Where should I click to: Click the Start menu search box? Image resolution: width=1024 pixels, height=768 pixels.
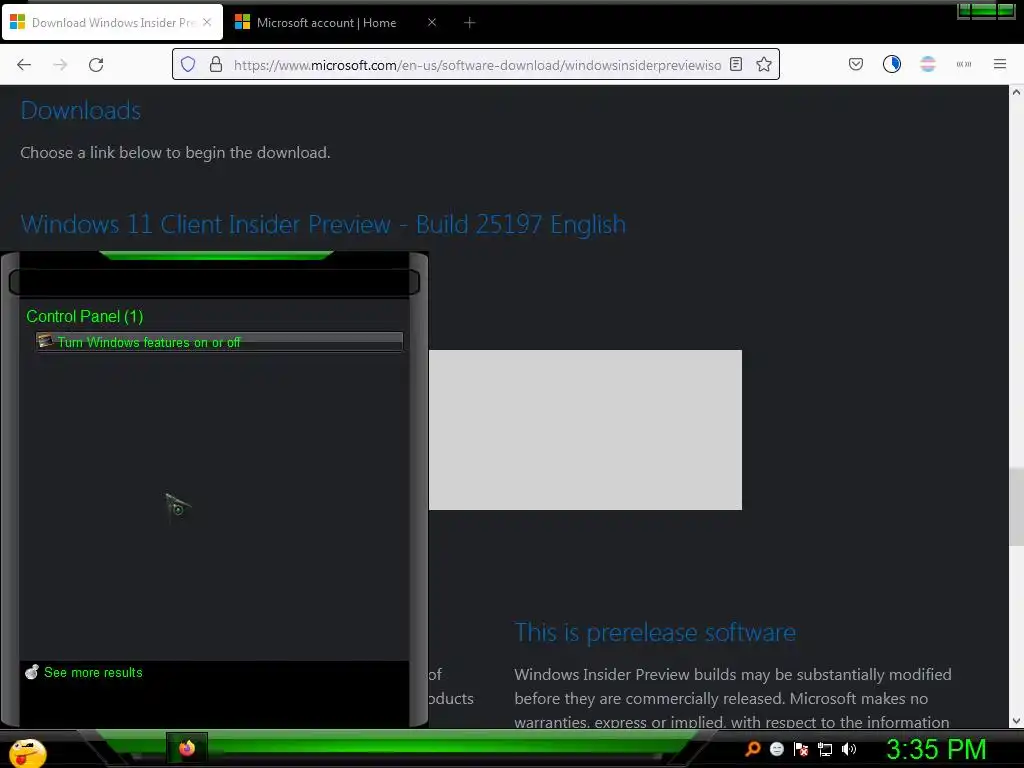[214, 283]
